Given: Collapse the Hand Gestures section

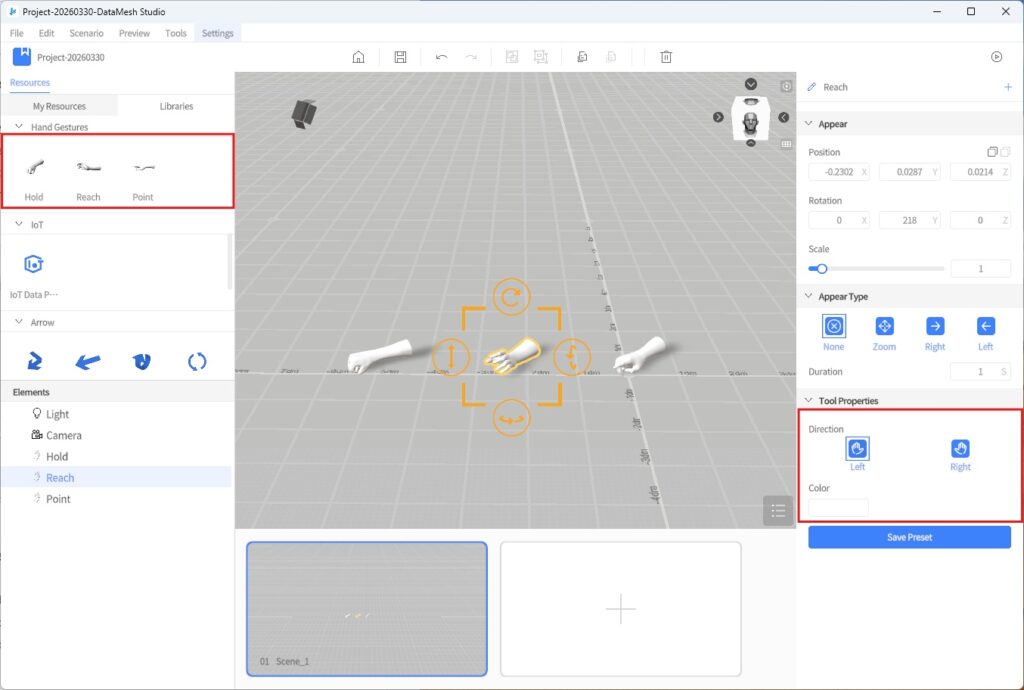Looking at the screenshot, I should tap(19, 127).
